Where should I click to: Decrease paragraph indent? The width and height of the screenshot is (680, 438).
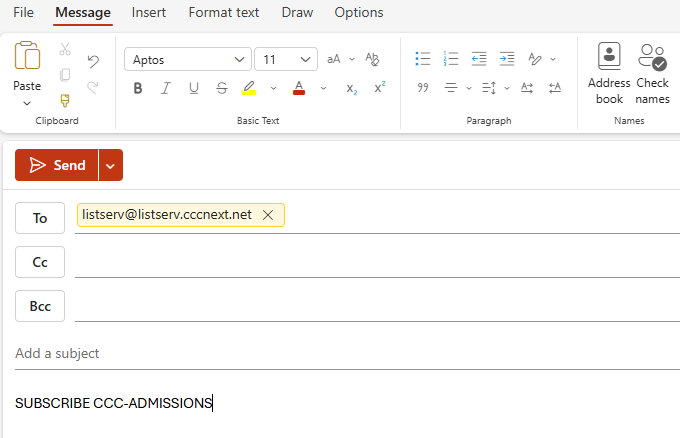point(479,59)
